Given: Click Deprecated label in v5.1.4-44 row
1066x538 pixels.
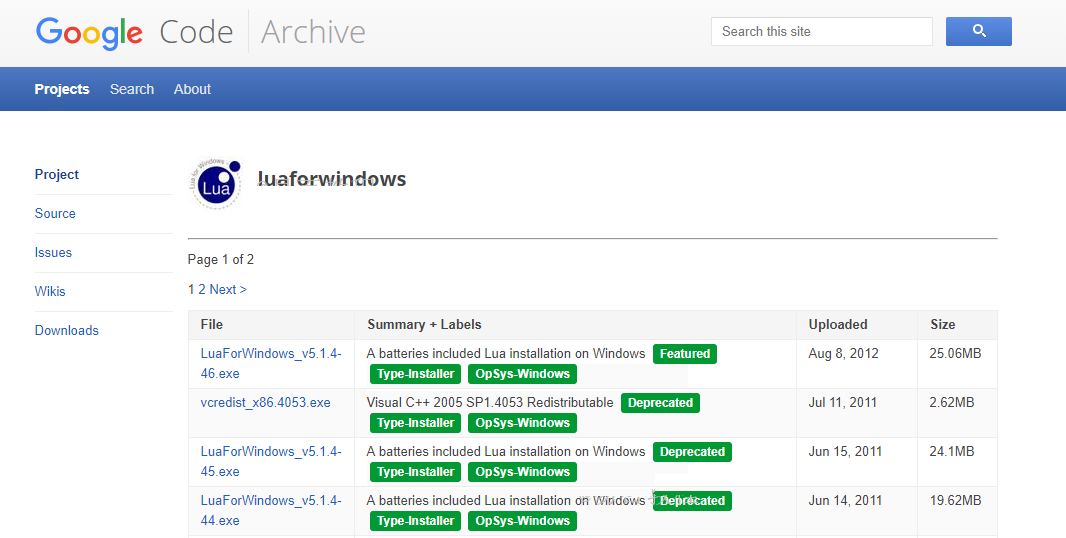Looking at the screenshot, I should click(x=692, y=501).
